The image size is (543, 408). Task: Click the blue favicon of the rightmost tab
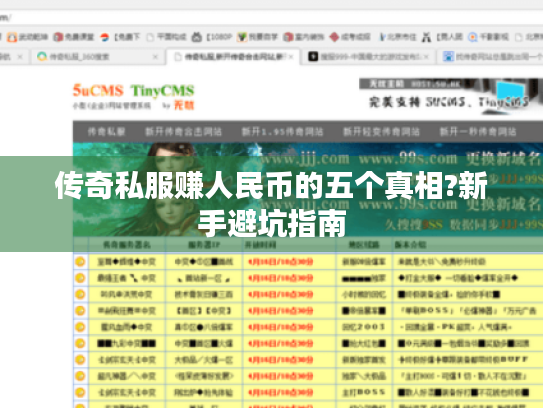(x=448, y=56)
